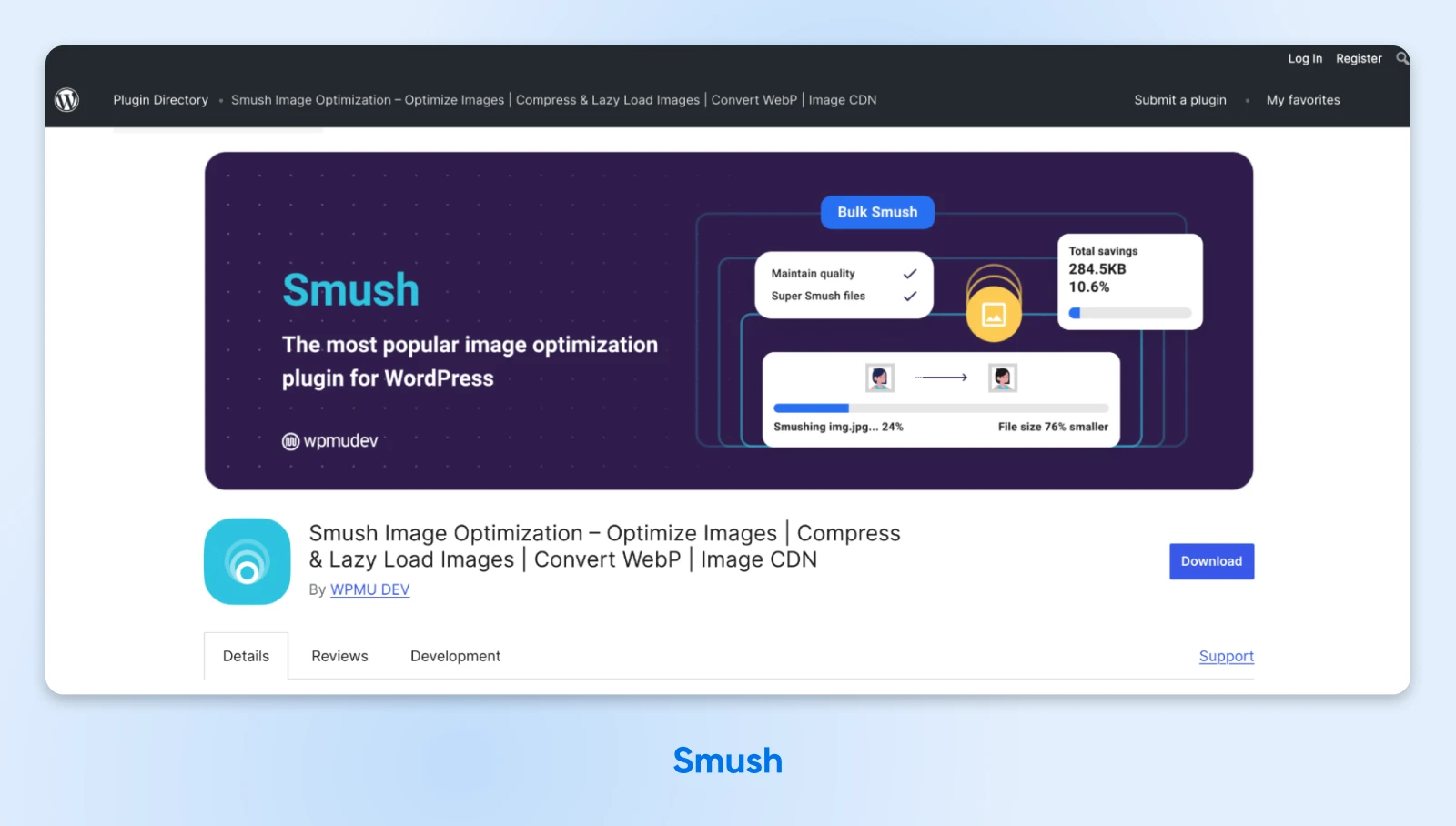Open Submit a plugin
The image size is (1456, 826).
click(1180, 100)
